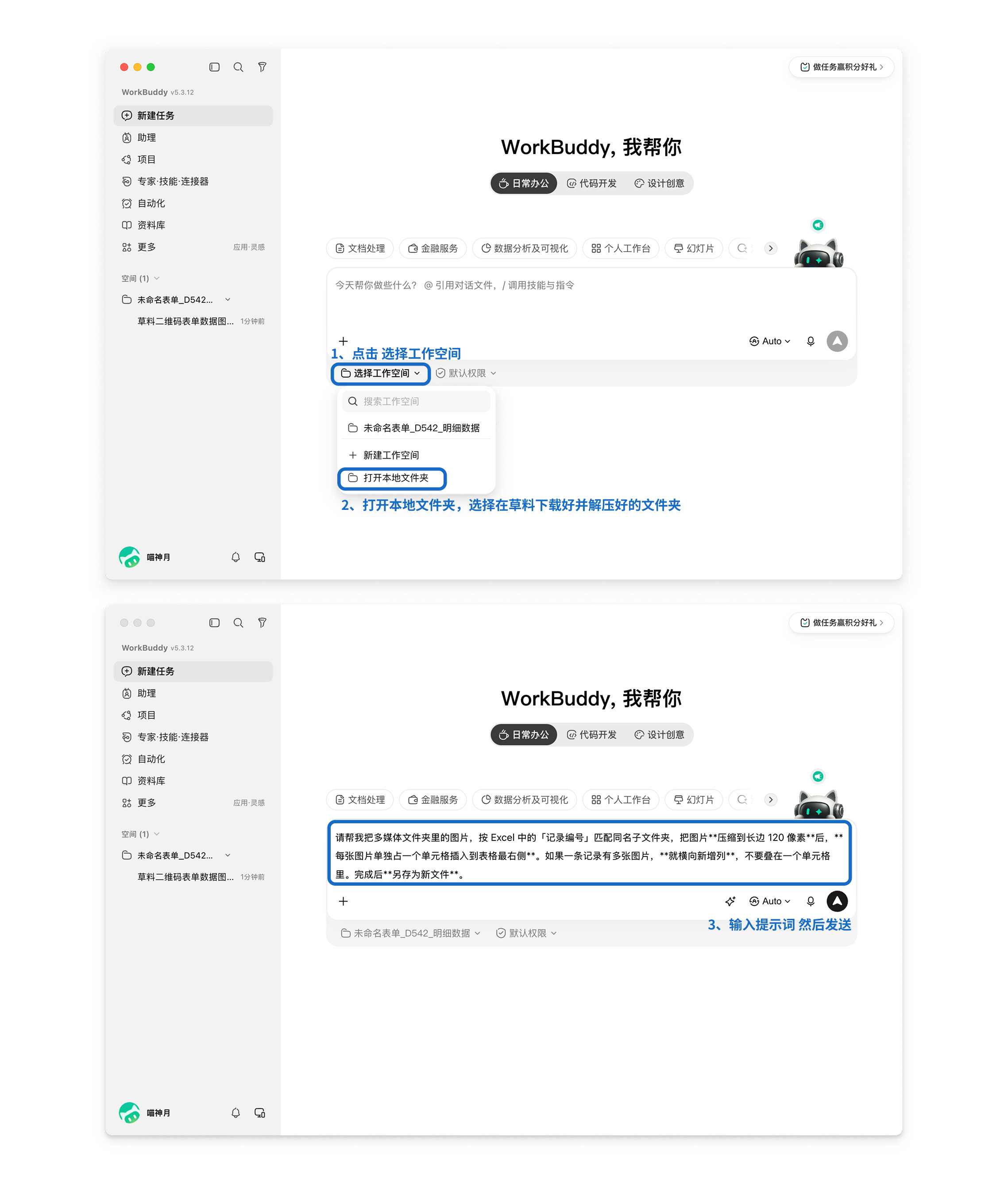Click 金融服务 chip in top window

433,249
